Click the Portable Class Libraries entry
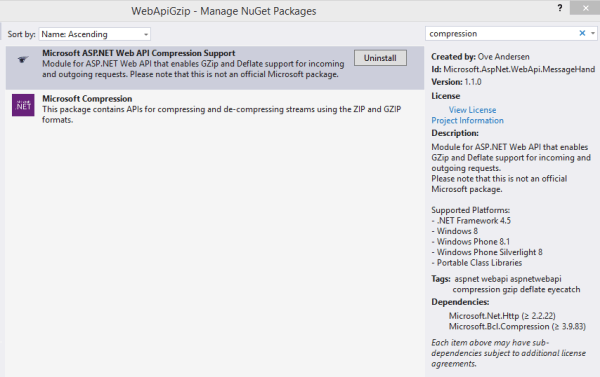The image size is (600, 377). coord(476,263)
